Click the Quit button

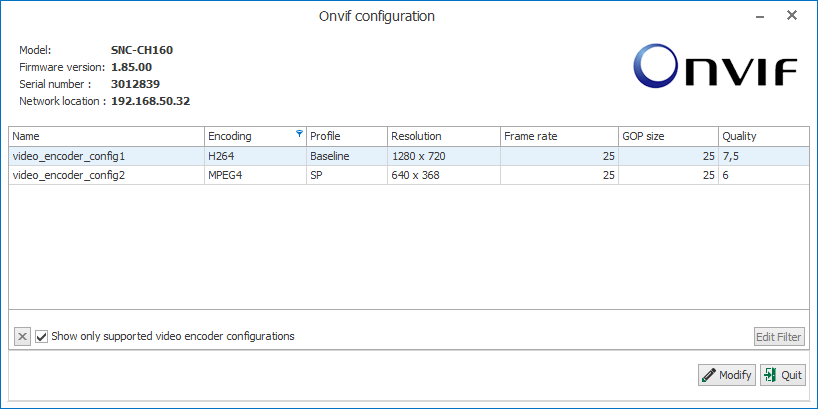point(783,375)
